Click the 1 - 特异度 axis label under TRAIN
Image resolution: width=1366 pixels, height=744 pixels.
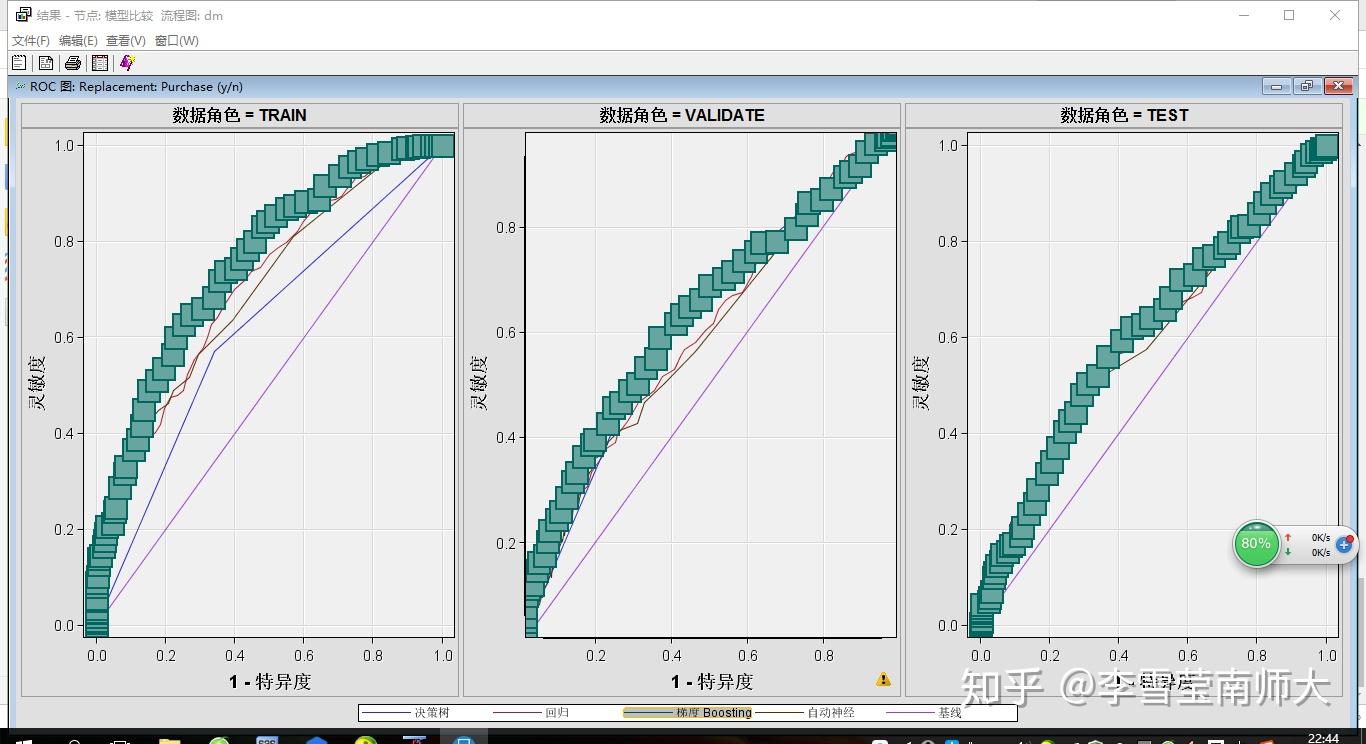(x=270, y=682)
